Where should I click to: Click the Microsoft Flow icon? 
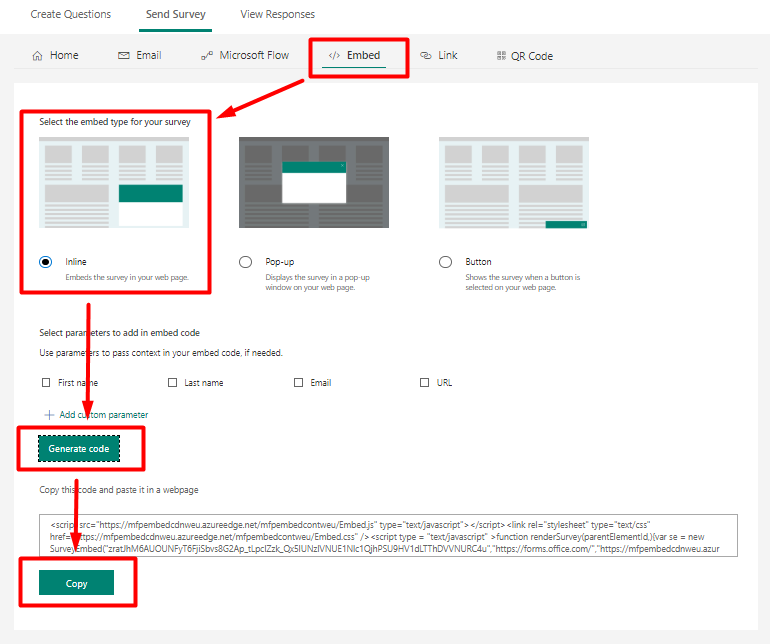[x=207, y=56]
